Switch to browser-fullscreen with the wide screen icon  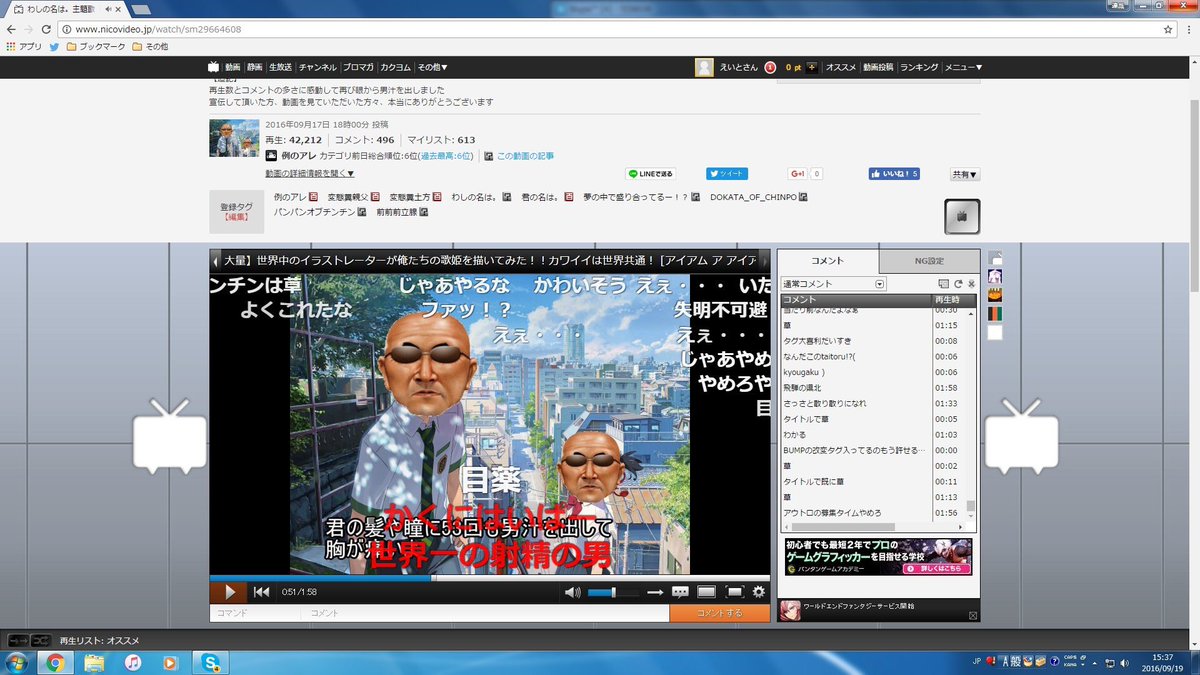(x=706, y=592)
